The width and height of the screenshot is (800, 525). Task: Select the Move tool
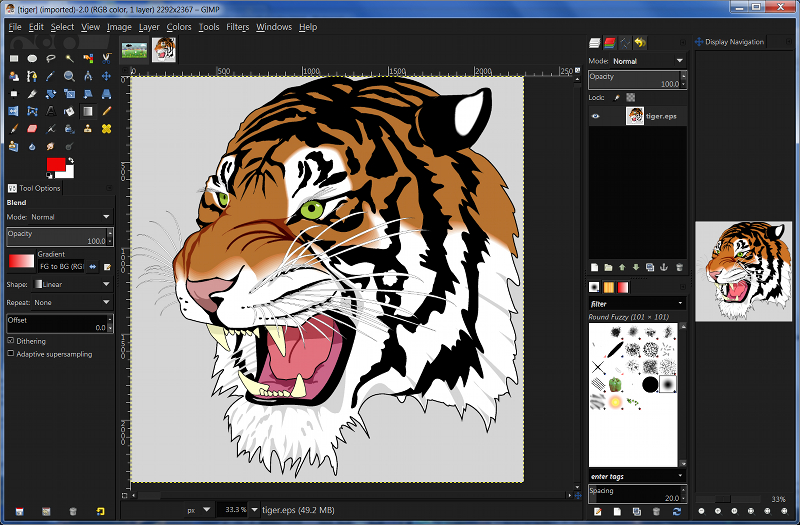coord(106,76)
